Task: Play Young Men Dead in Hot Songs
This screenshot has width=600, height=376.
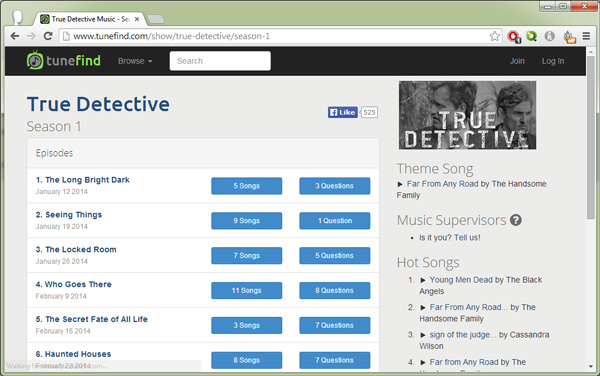Action: pyautogui.click(x=423, y=280)
